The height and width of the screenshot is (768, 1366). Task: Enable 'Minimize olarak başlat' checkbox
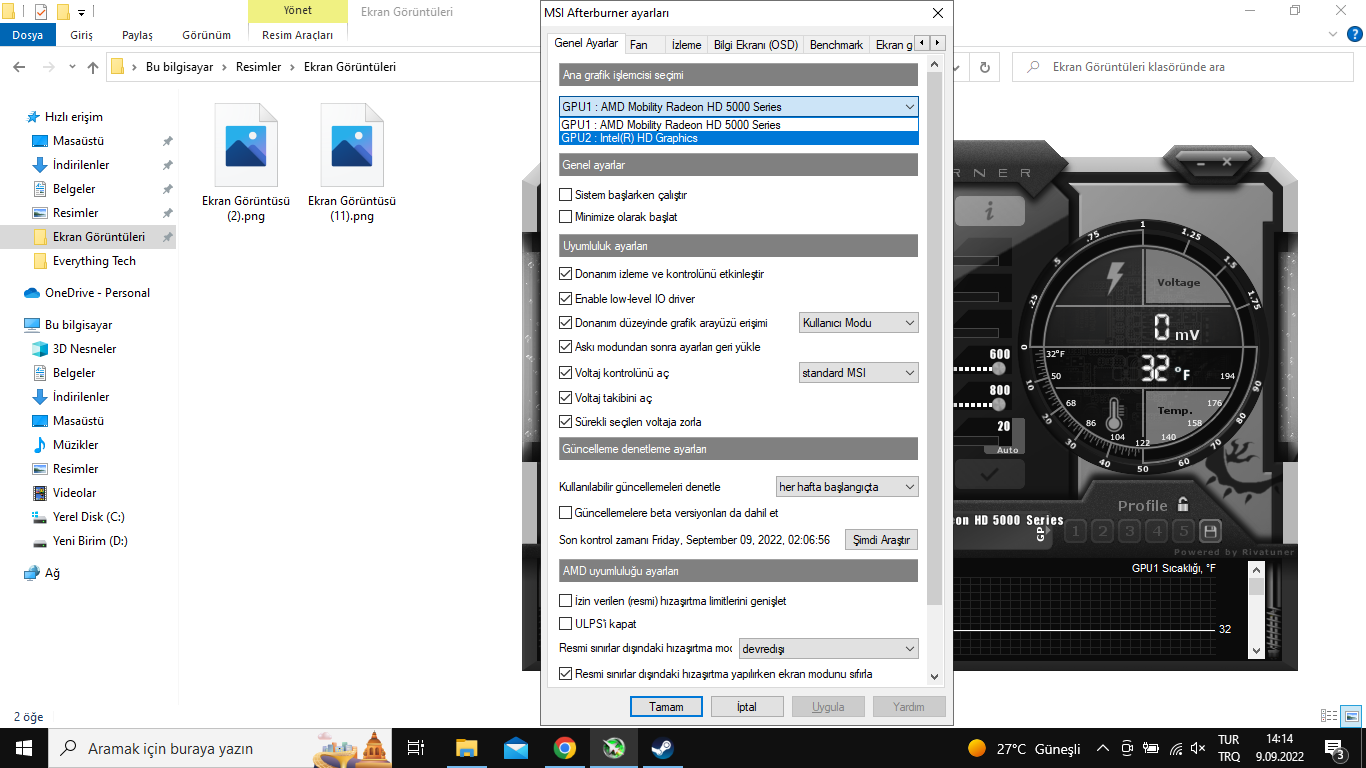click(566, 217)
